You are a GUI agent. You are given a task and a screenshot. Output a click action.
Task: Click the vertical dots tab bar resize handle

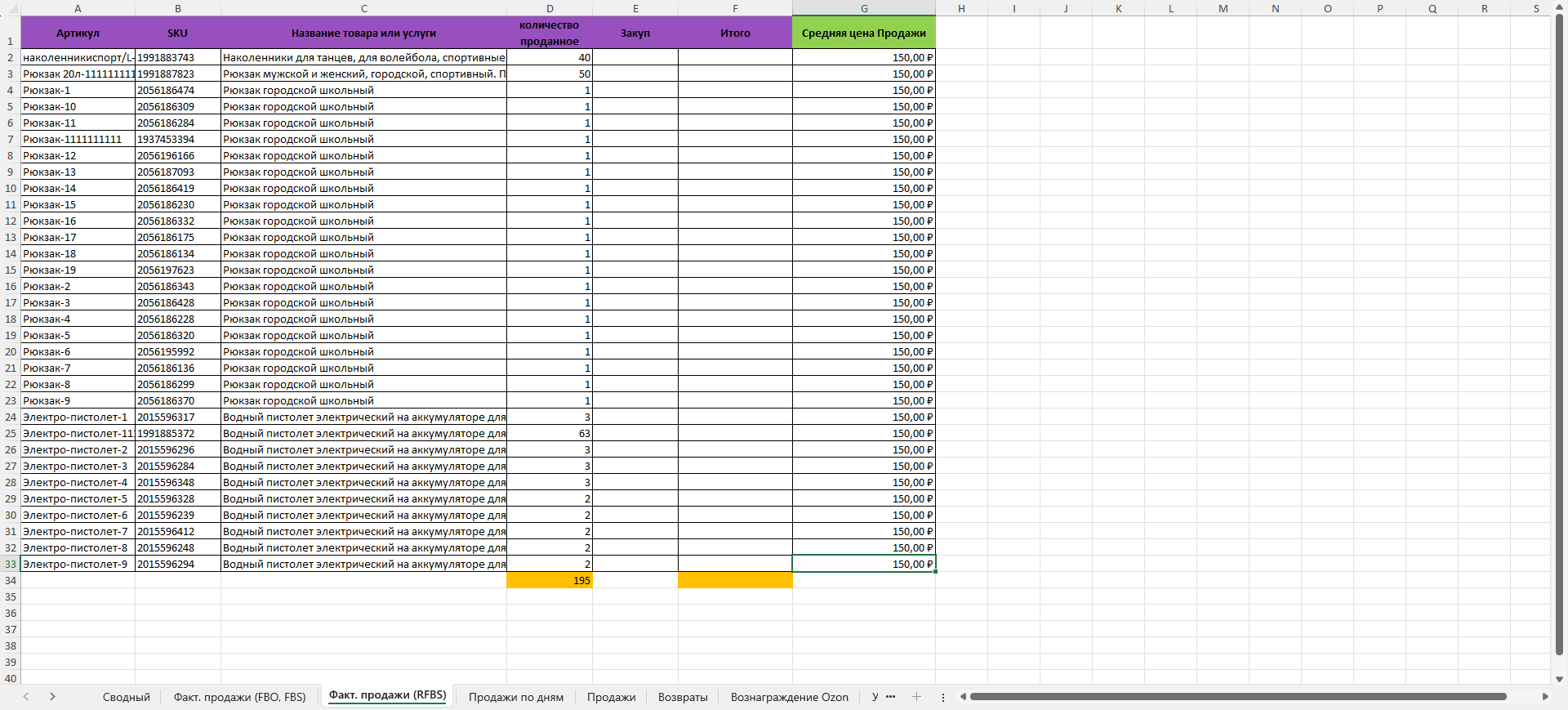[x=943, y=697]
